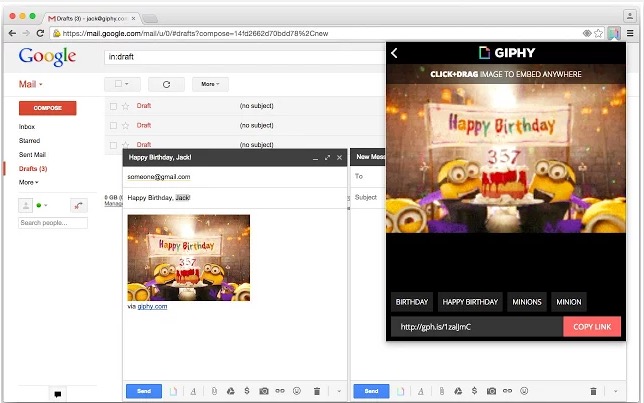Open Inbox folder

(27, 127)
